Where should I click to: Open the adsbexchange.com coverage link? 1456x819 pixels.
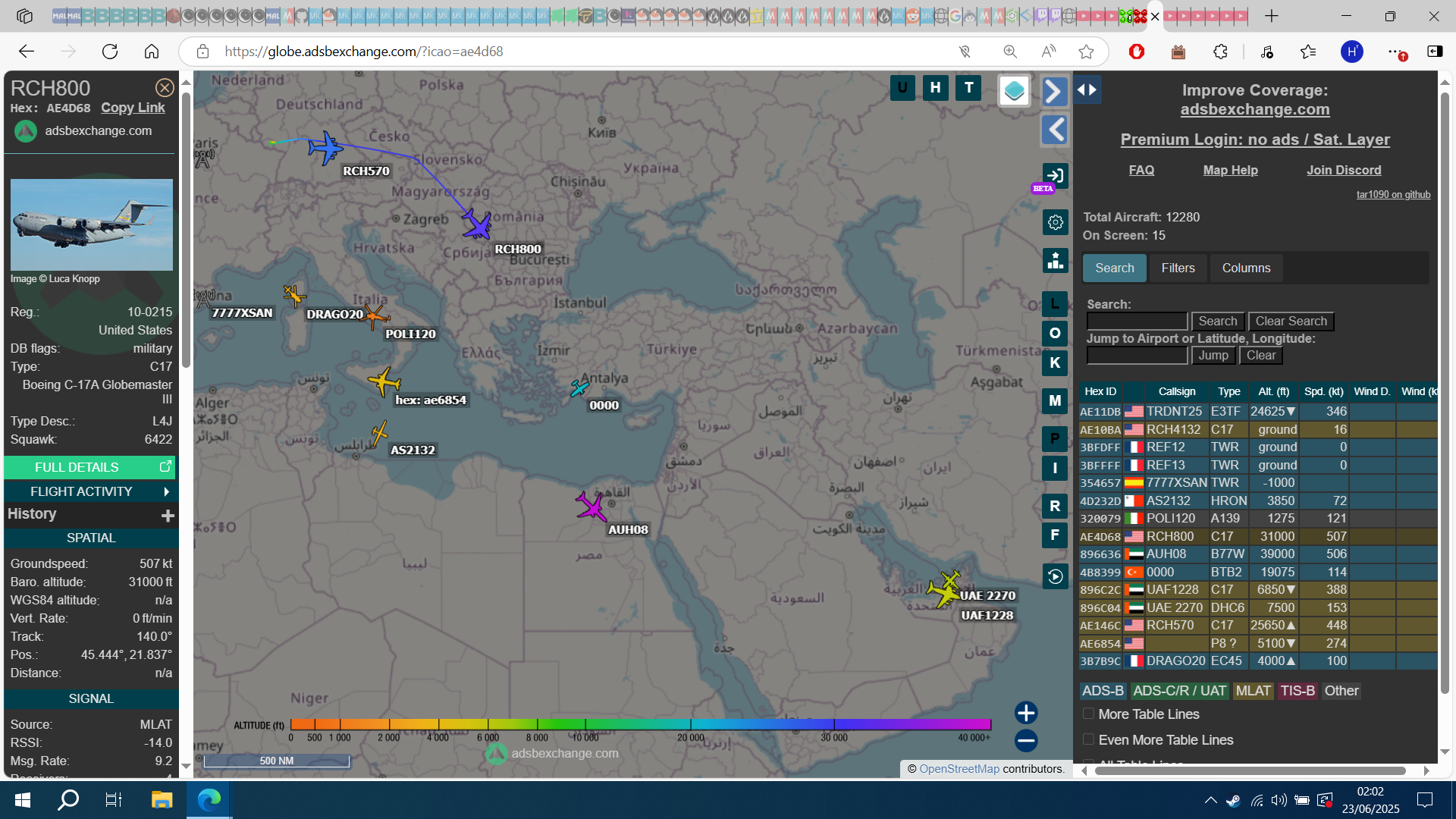[x=1254, y=109]
